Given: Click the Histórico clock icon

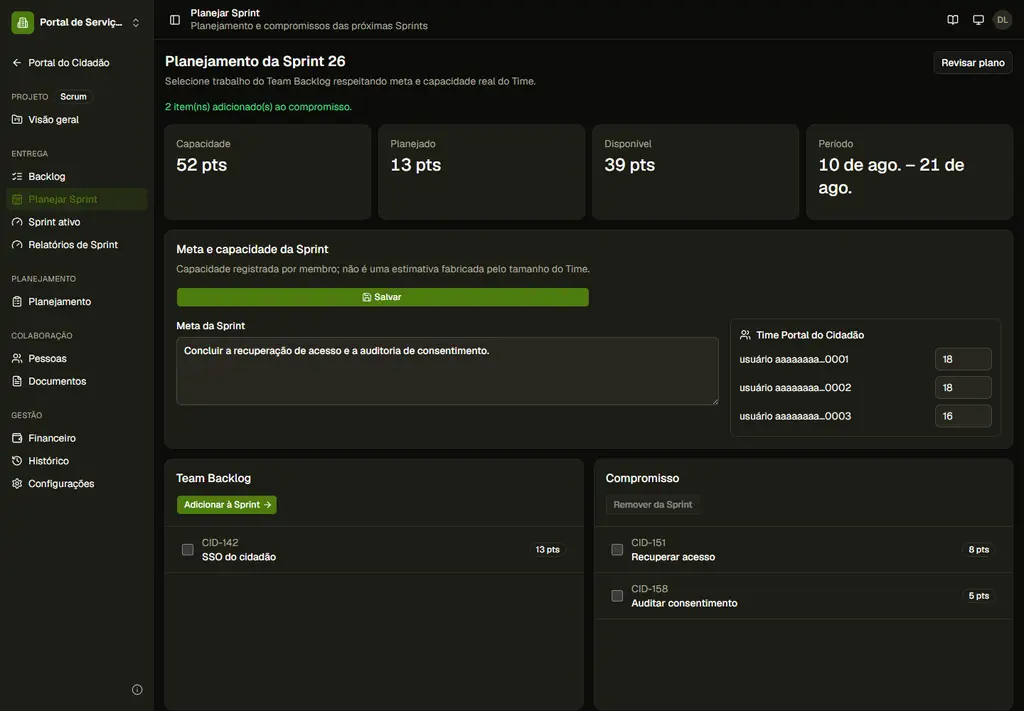Looking at the screenshot, I should point(17,461).
